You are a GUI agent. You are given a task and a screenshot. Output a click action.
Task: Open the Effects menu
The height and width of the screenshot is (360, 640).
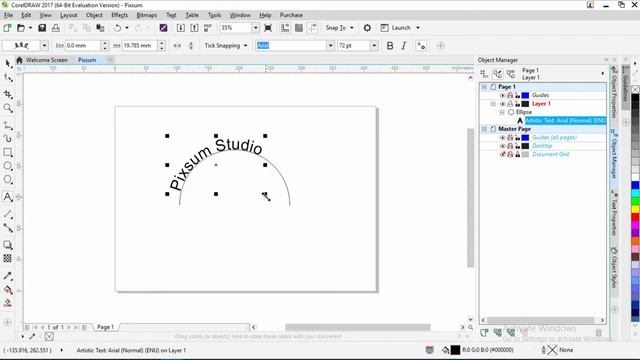(x=120, y=15)
